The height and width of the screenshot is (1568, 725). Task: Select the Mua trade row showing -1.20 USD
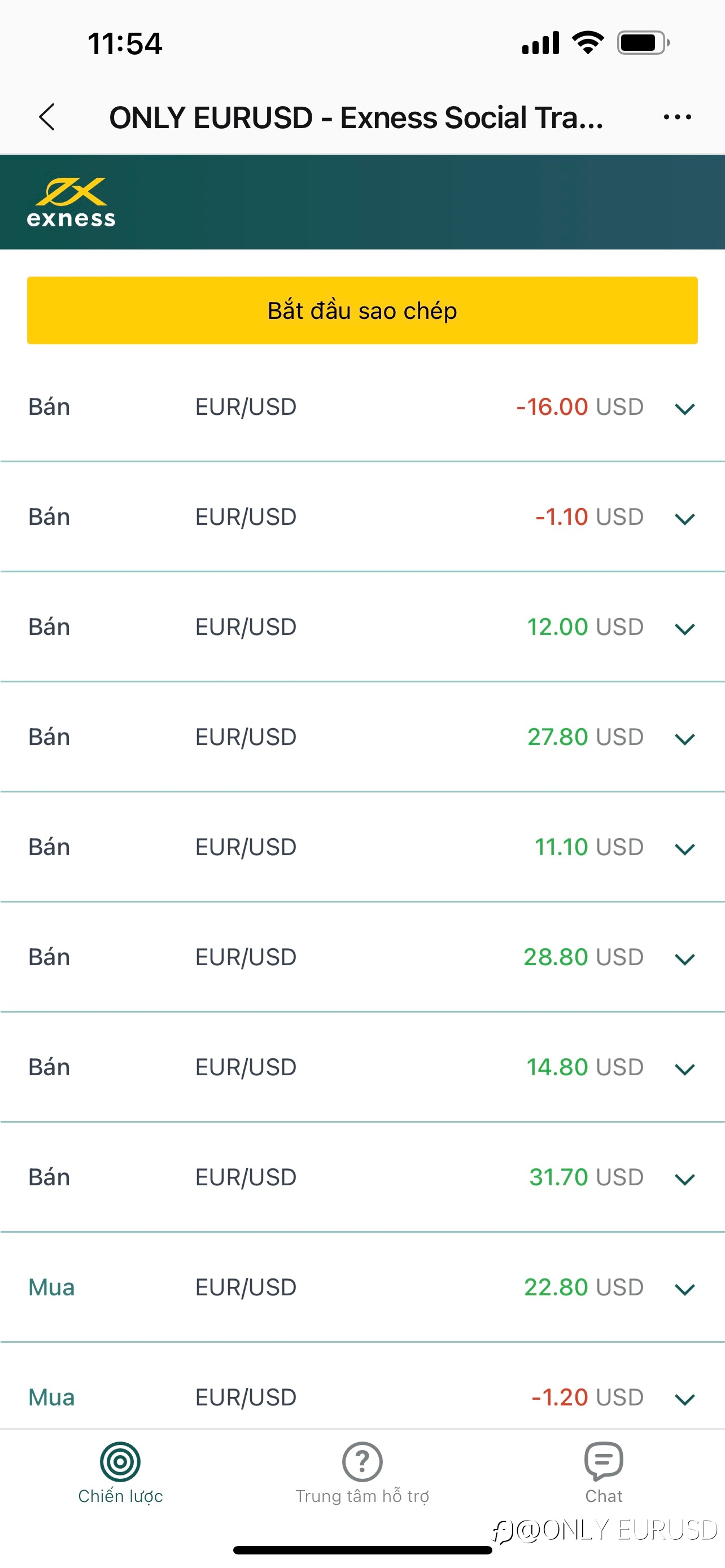click(362, 1397)
